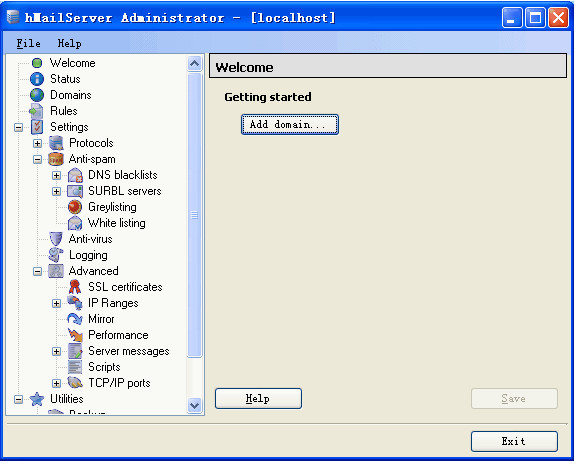Click the red Greylisting icon
Image resolution: width=575 pixels, height=462 pixels.
pos(75,207)
